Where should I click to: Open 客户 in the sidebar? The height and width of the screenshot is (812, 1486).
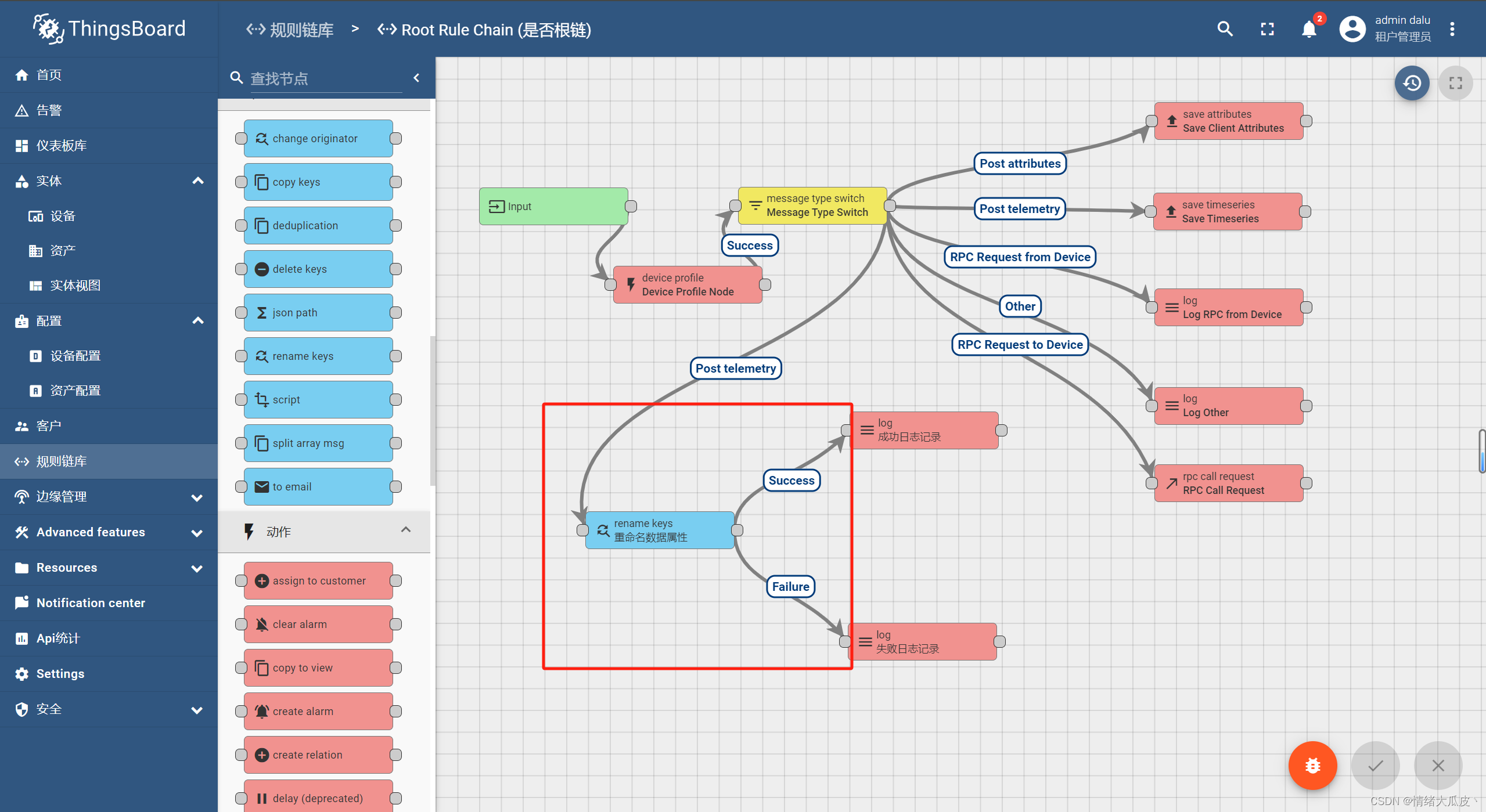(109, 426)
